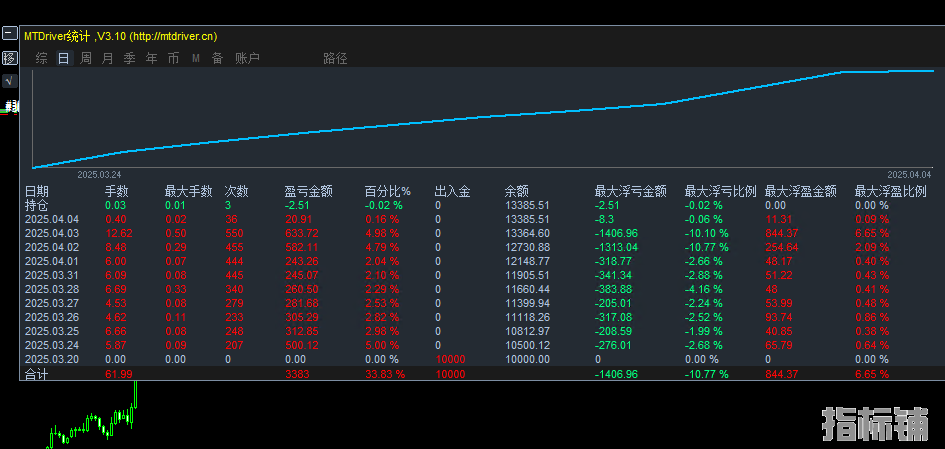Click the 61.99 total lots value
Viewport: 945px width, 449px height.
pos(119,374)
